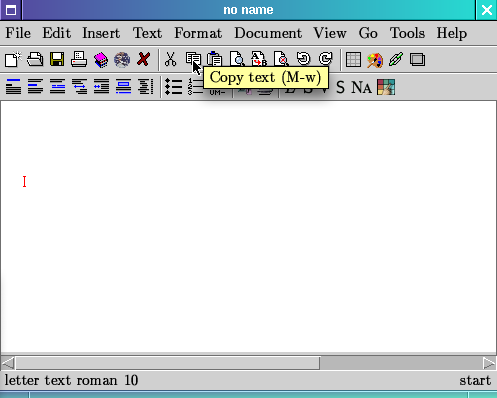
Task: Click the blue framed box paragraph icon
Action: coord(123,87)
